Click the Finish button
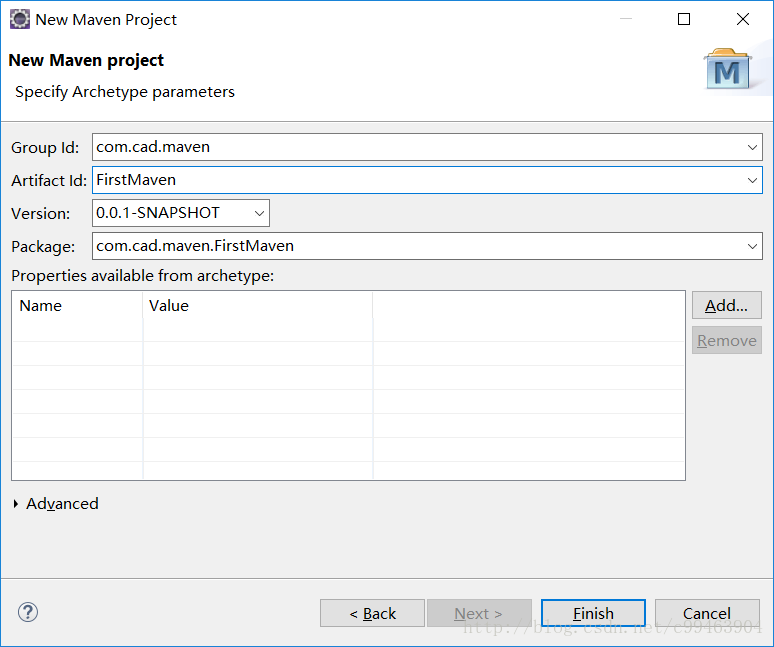Screen dimensions: 774x647 [593, 613]
